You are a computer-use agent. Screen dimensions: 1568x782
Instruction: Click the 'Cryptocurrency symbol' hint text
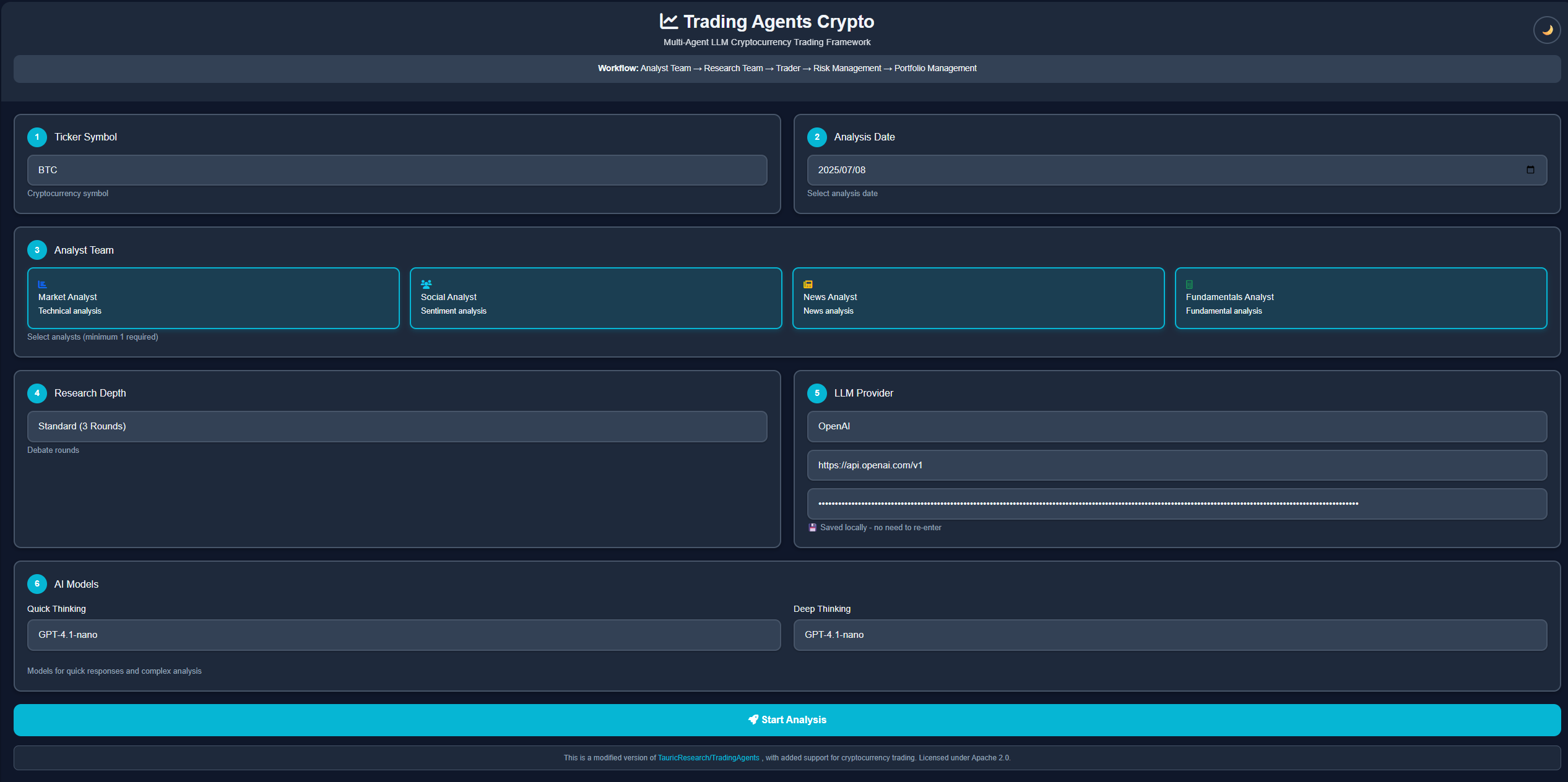67,194
